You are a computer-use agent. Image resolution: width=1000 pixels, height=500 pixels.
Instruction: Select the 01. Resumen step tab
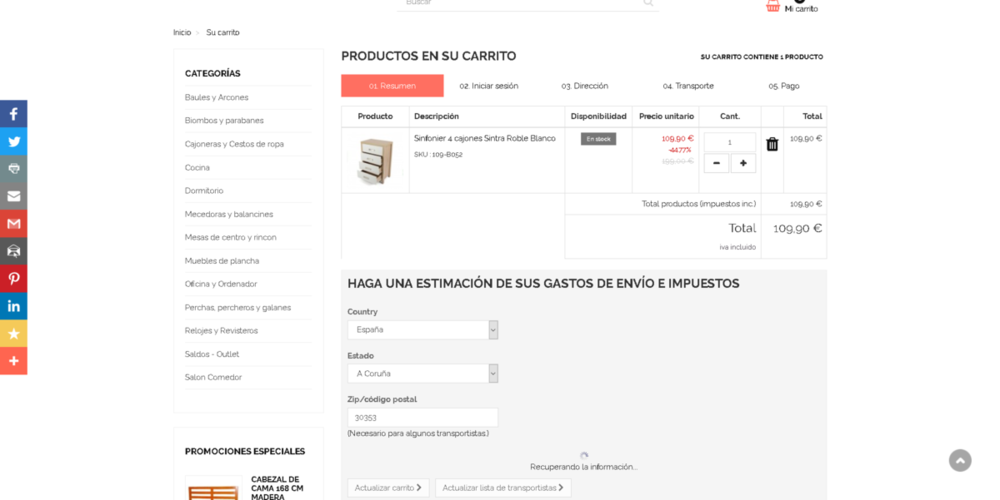point(392,85)
